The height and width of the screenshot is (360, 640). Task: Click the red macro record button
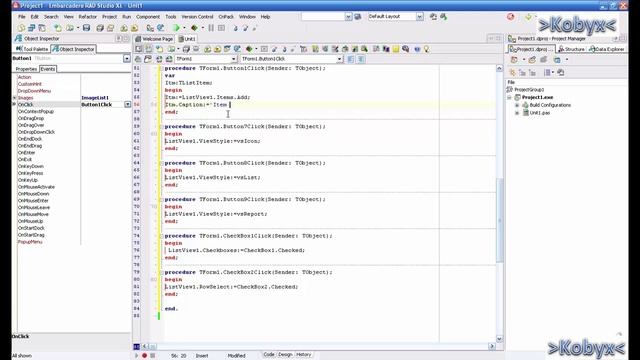point(144,356)
